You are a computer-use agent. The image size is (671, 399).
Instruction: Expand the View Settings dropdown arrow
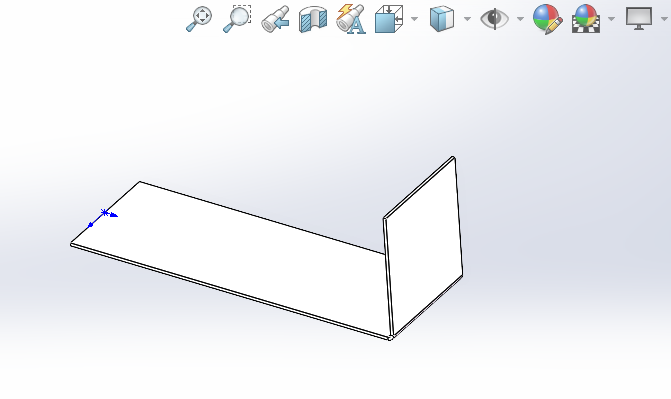coord(665,19)
